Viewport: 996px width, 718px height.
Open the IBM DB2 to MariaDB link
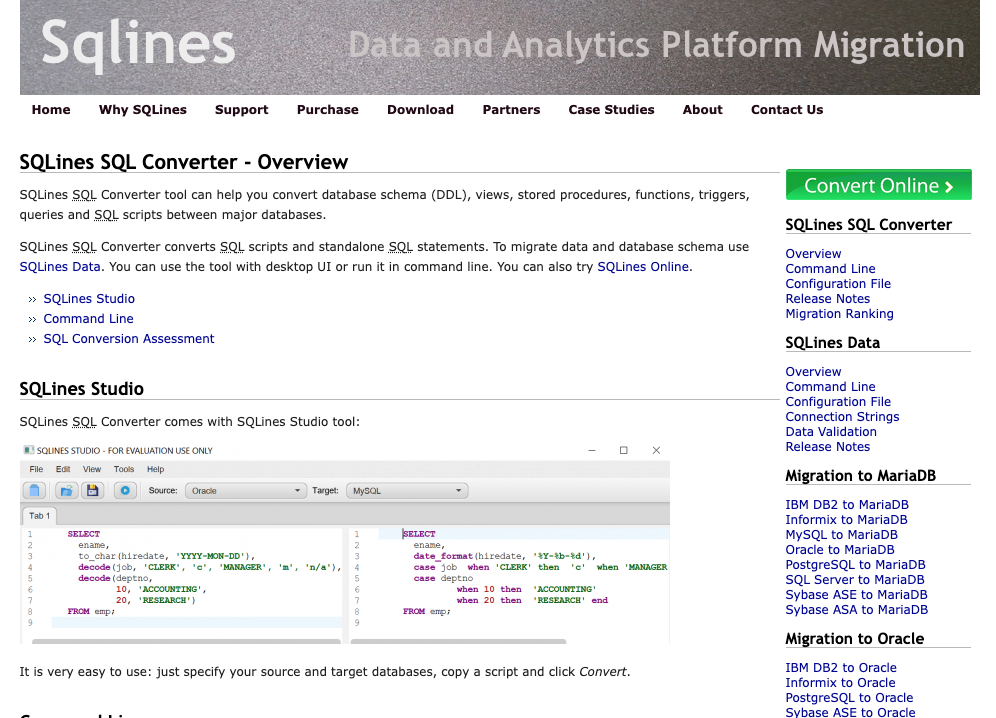[x=847, y=505]
